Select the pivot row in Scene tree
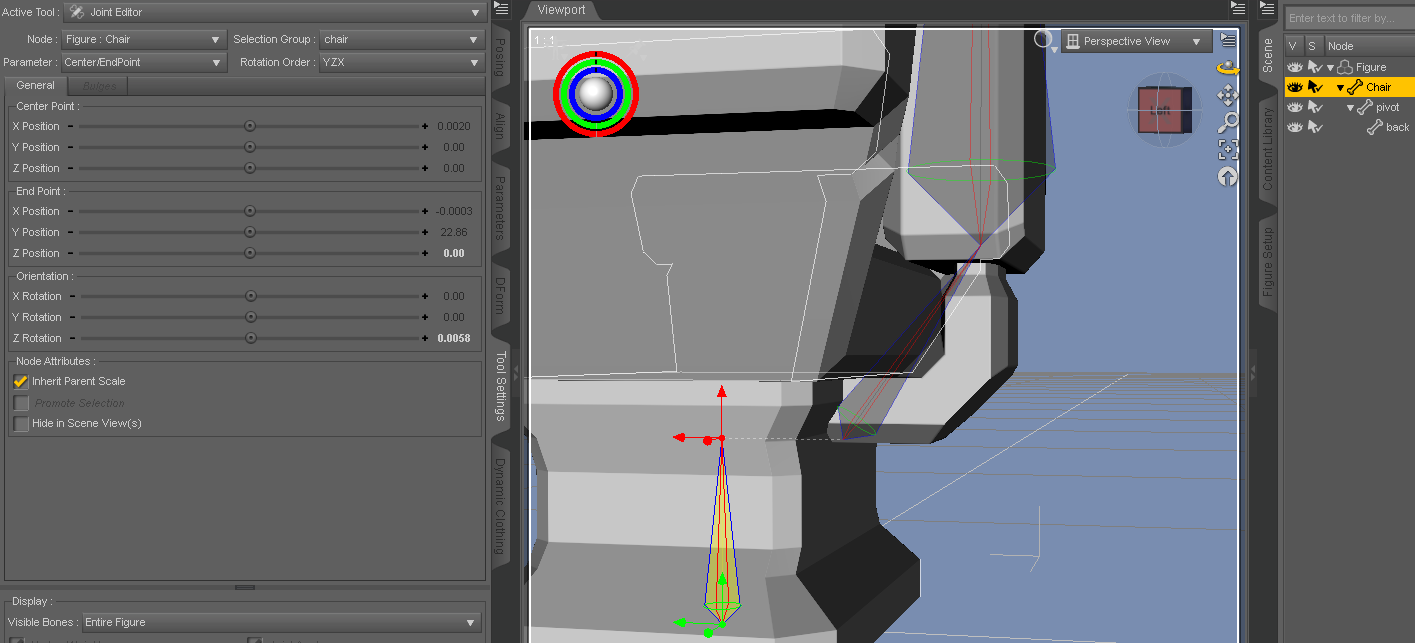 1349,107
